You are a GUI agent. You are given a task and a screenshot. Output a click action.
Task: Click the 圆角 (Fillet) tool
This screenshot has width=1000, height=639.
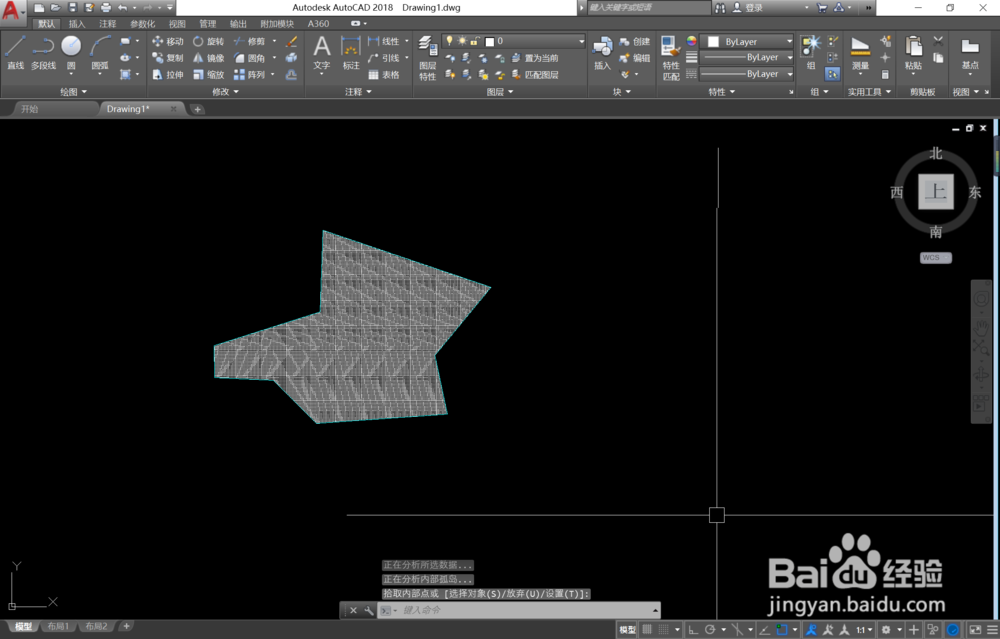tap(249, 58)
